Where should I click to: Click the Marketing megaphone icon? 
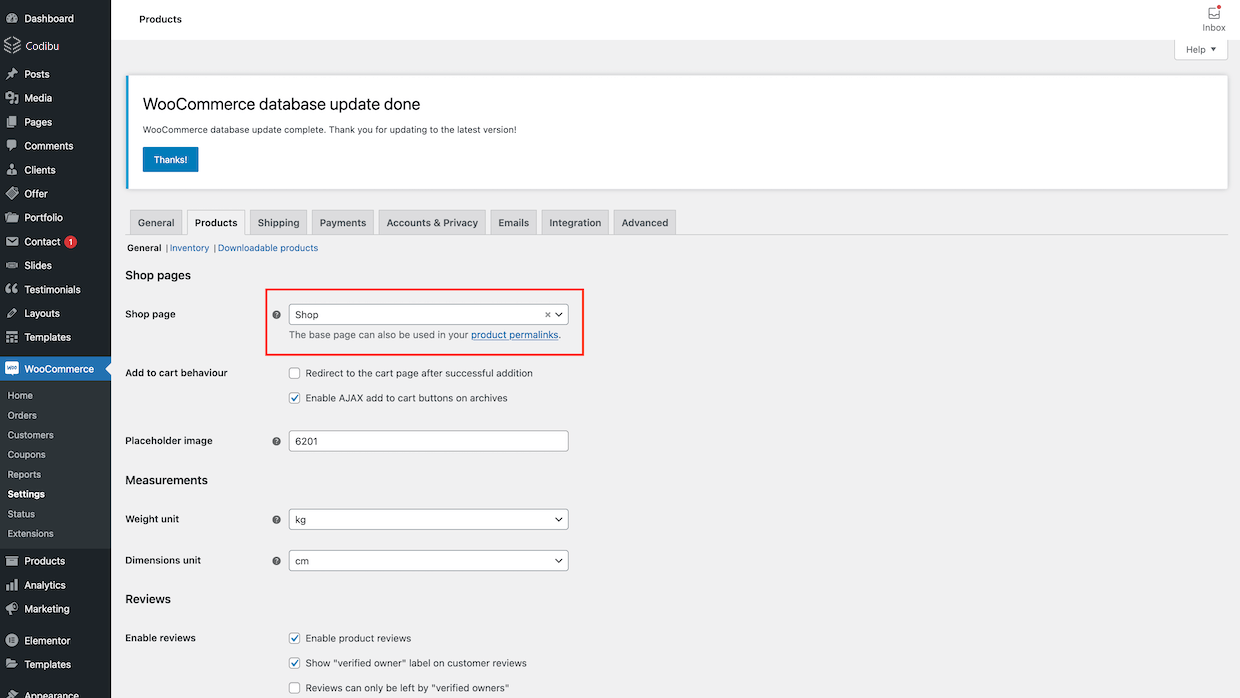[x=12, y=609]
